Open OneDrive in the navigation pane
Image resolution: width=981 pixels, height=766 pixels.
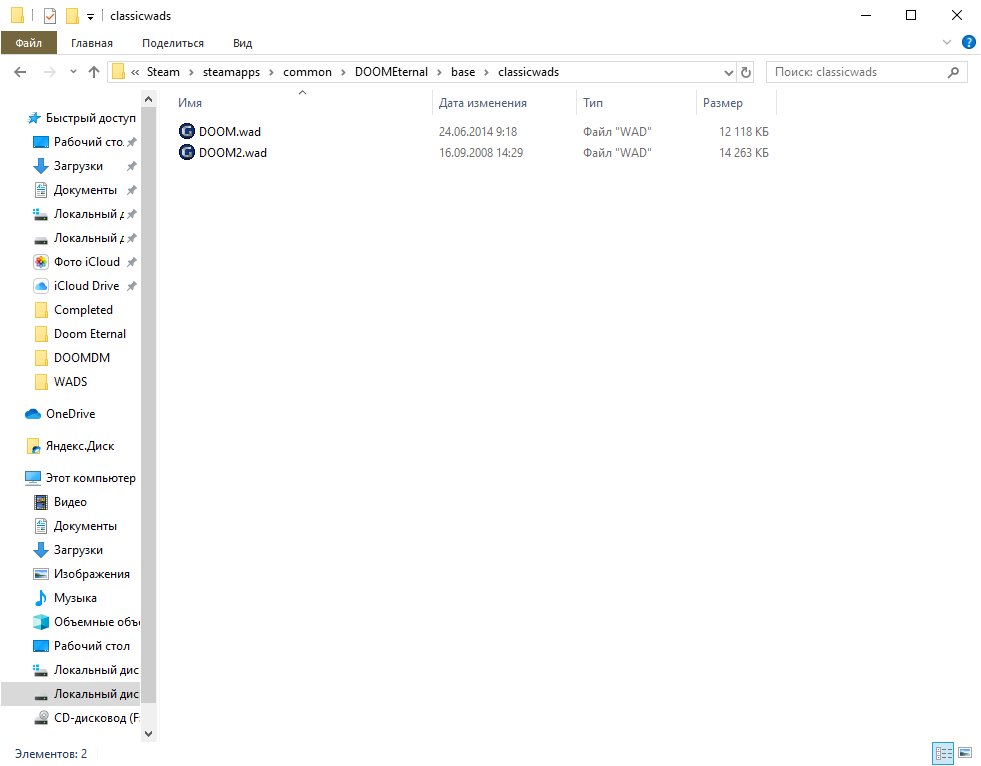point(70,414)
